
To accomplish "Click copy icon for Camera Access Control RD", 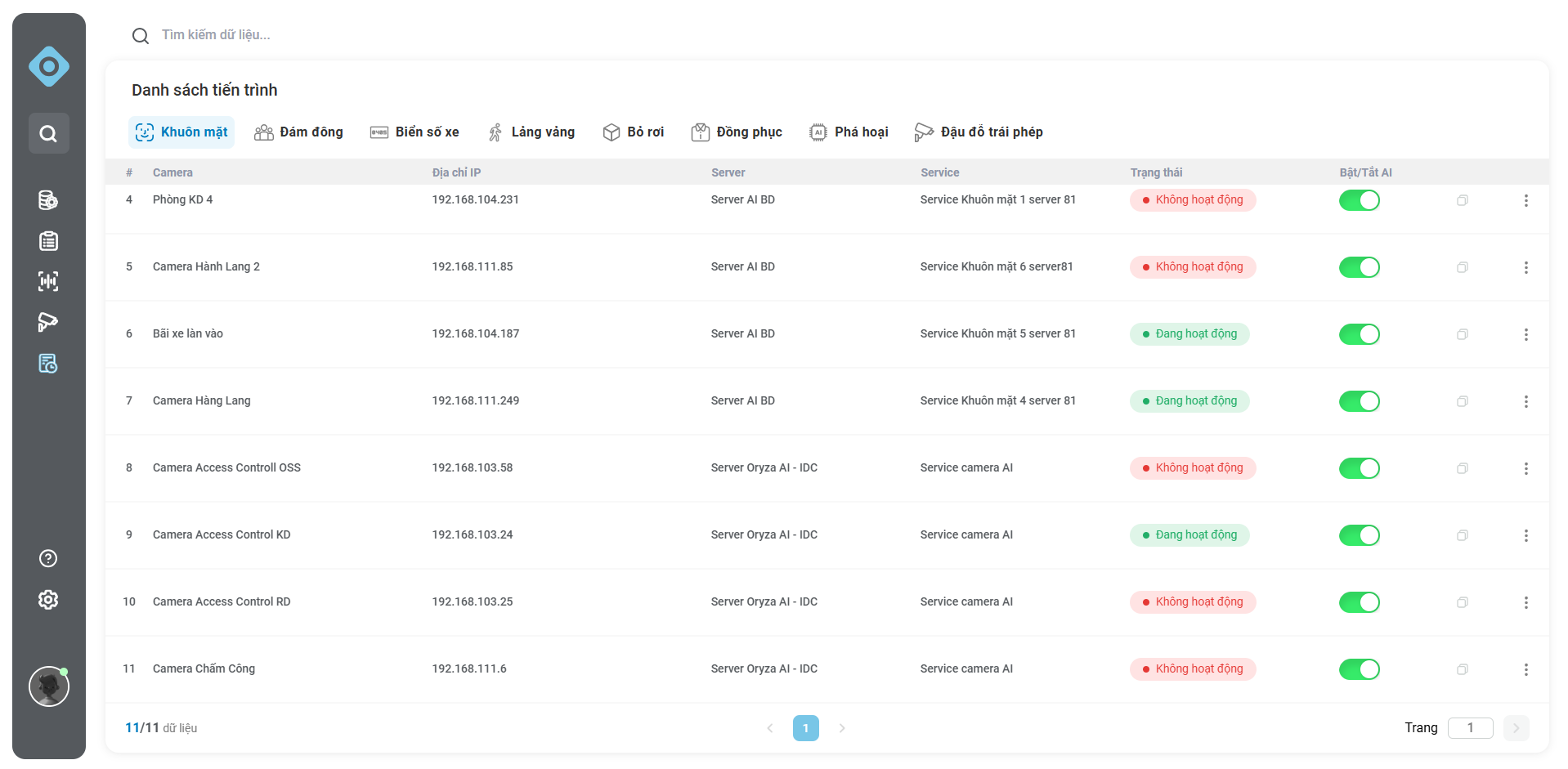I will tap(1463, 602).
